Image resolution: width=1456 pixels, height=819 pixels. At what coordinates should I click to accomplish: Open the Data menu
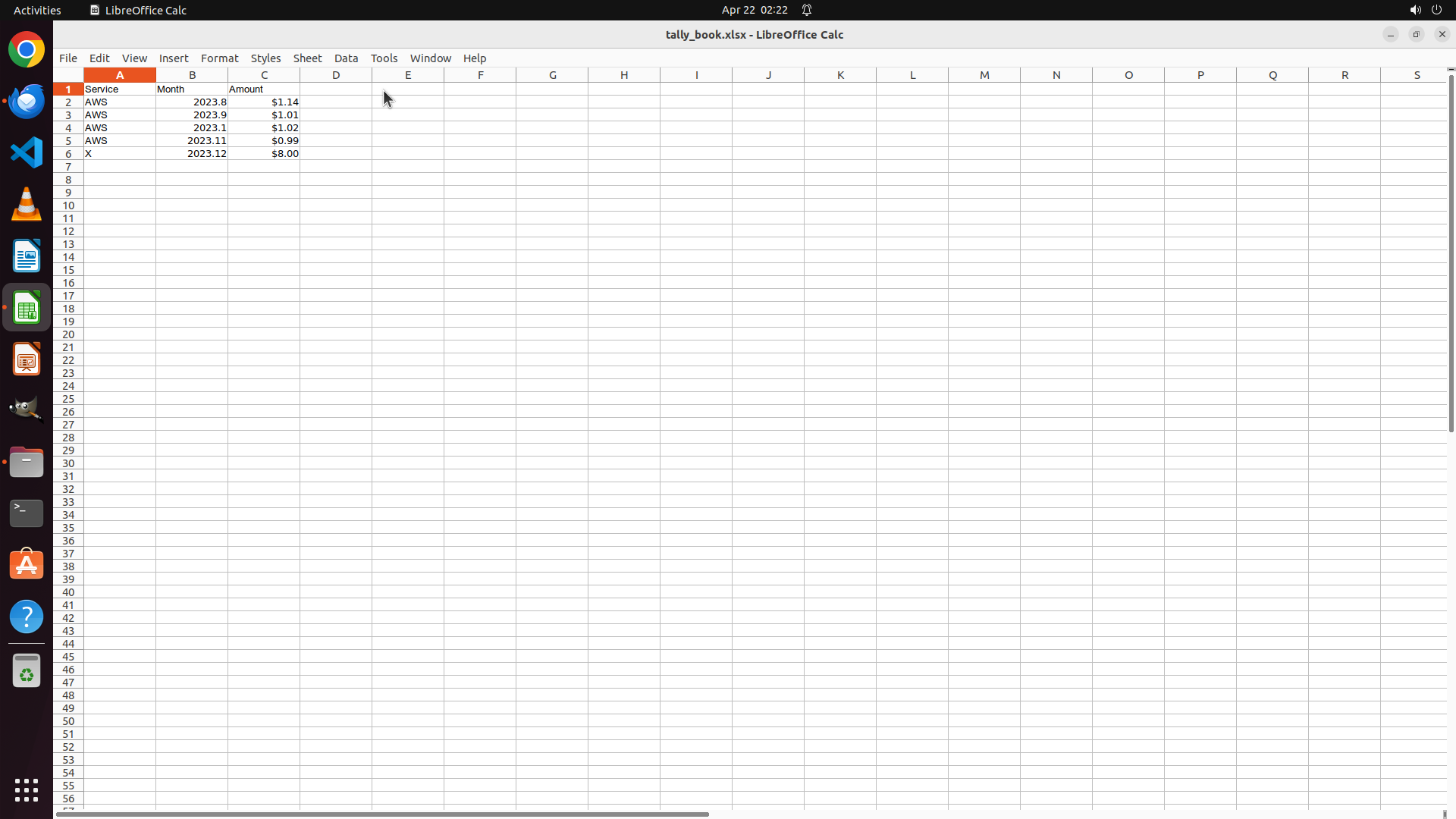pos(346,58)
